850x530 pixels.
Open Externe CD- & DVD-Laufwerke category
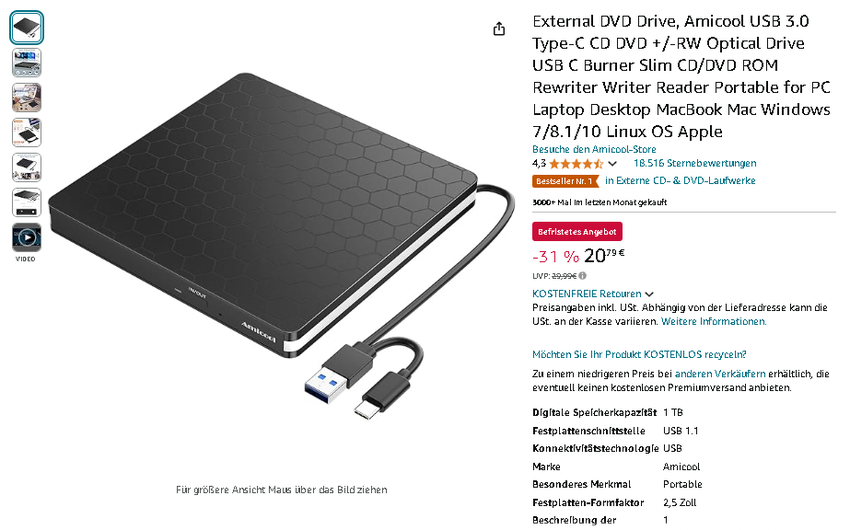(x=680, y=180)
